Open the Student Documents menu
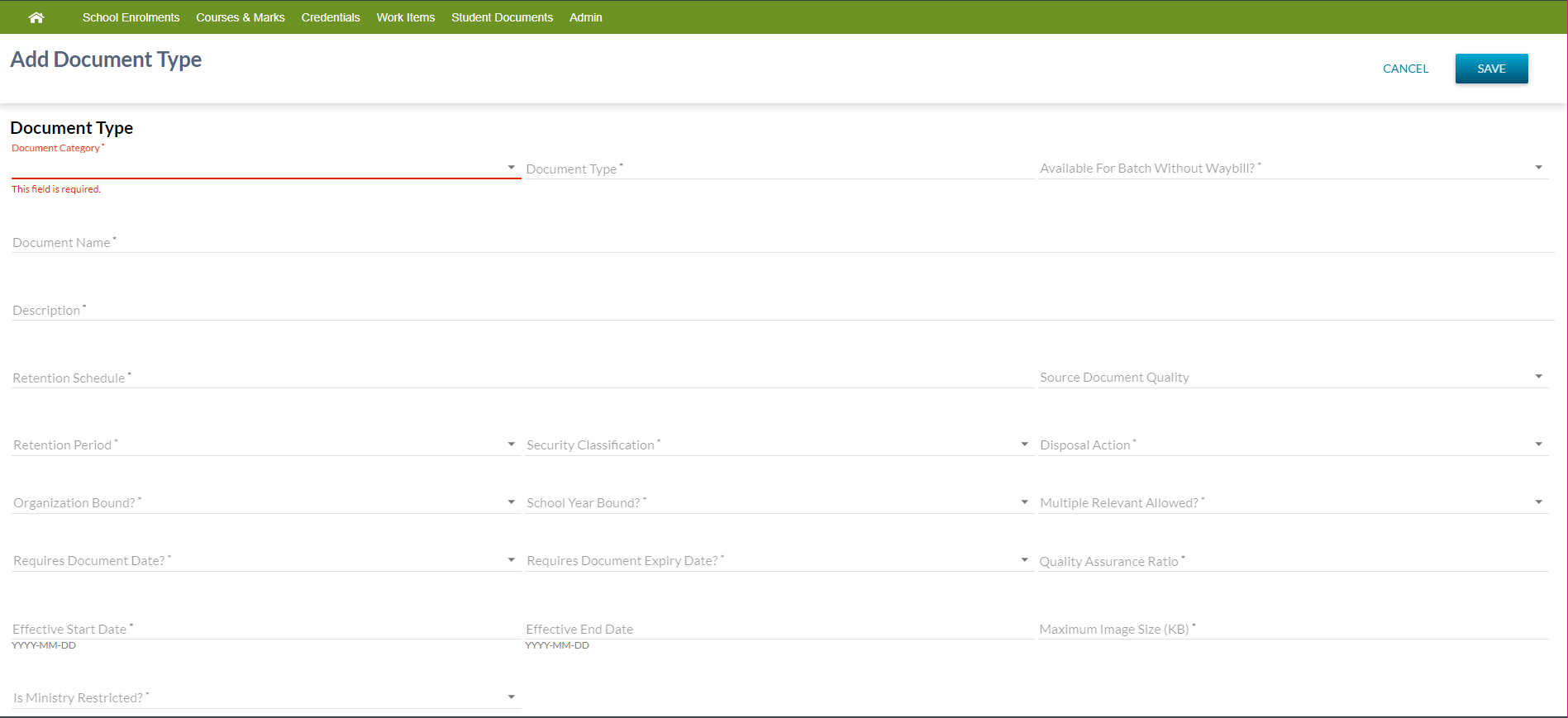Image resolution: width=1568 pixels, height=718 pixels. (502, 17)
